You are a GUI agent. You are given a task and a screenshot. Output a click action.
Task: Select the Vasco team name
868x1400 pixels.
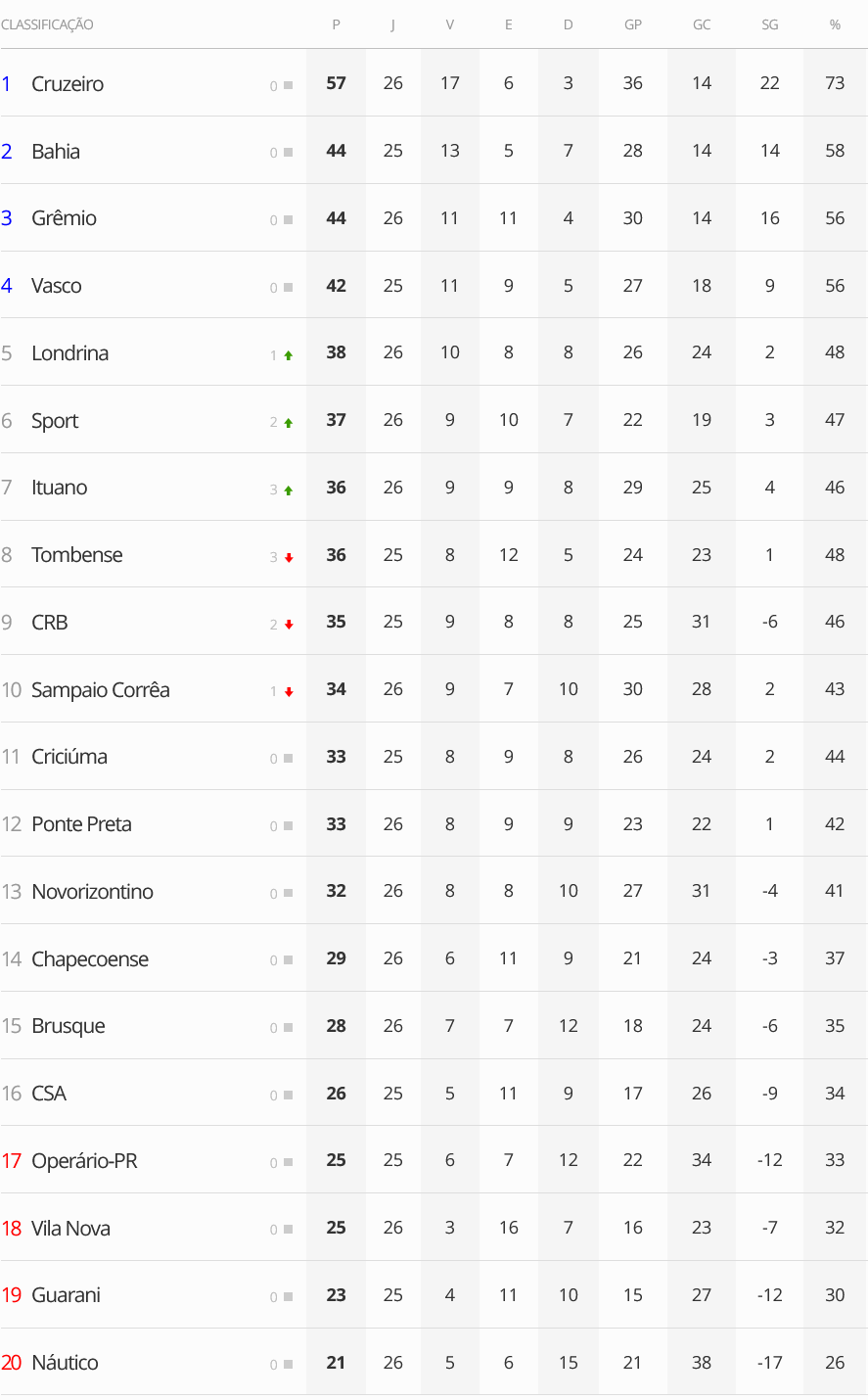56,286
